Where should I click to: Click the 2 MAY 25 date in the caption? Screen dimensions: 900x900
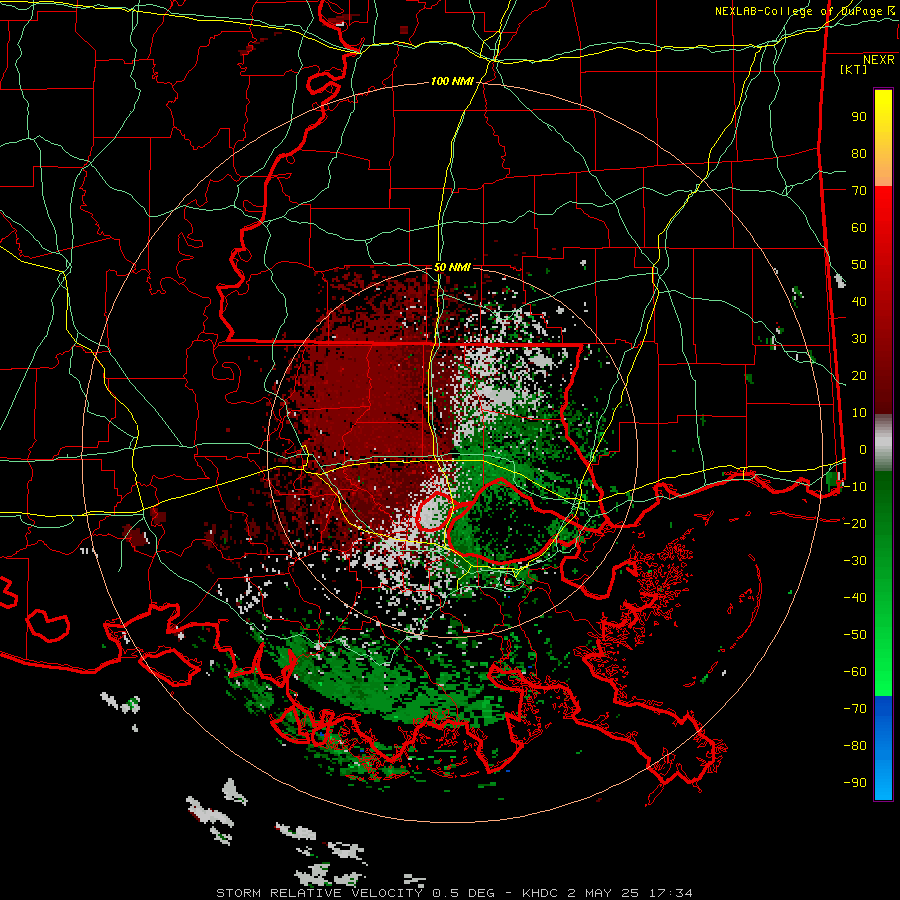[603, 893]
